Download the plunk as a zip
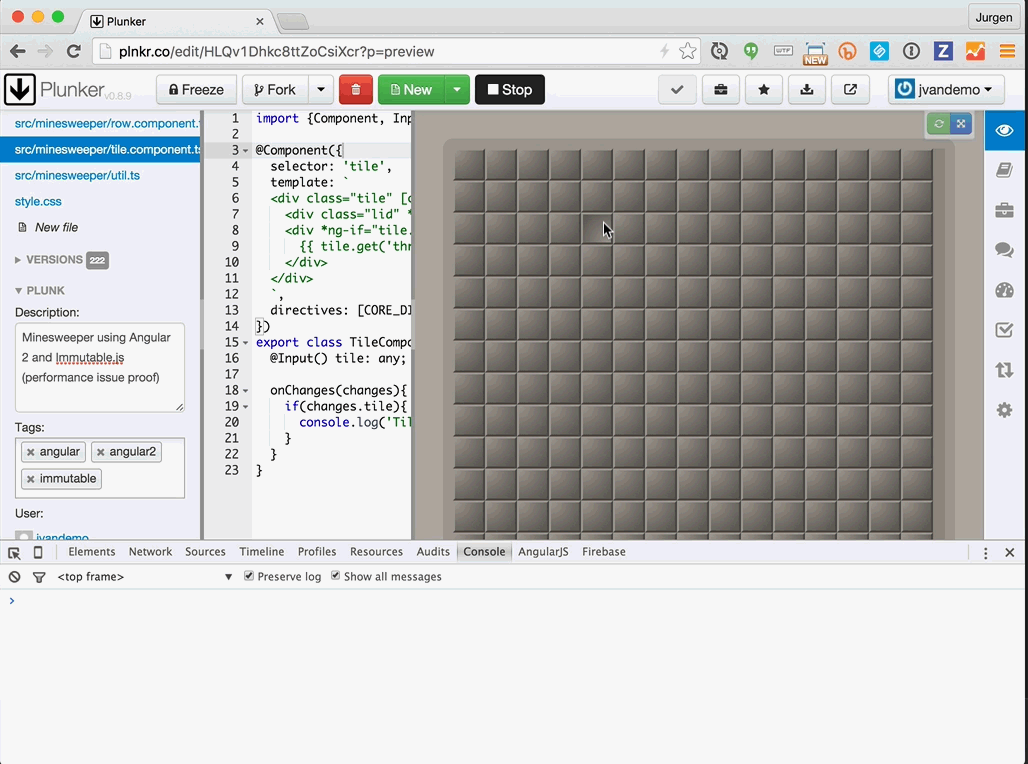Viewport: 1028px width, 764px height. [x=806, y=90]
